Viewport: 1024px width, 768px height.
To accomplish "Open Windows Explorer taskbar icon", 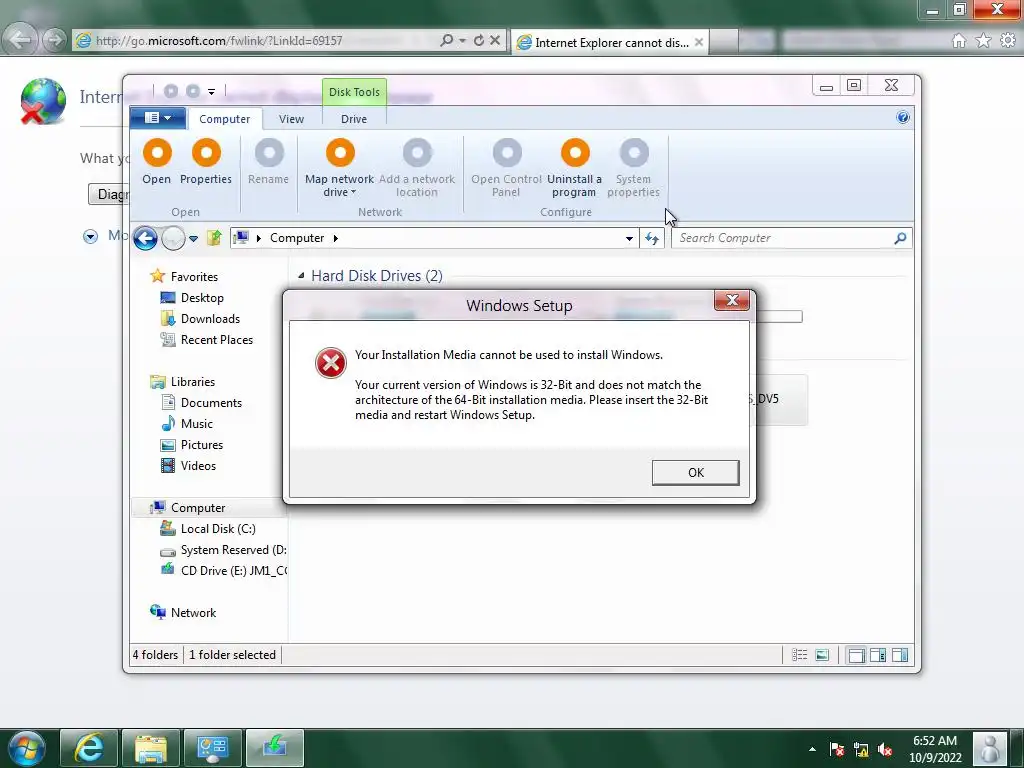I will click(x=151, y=748).
